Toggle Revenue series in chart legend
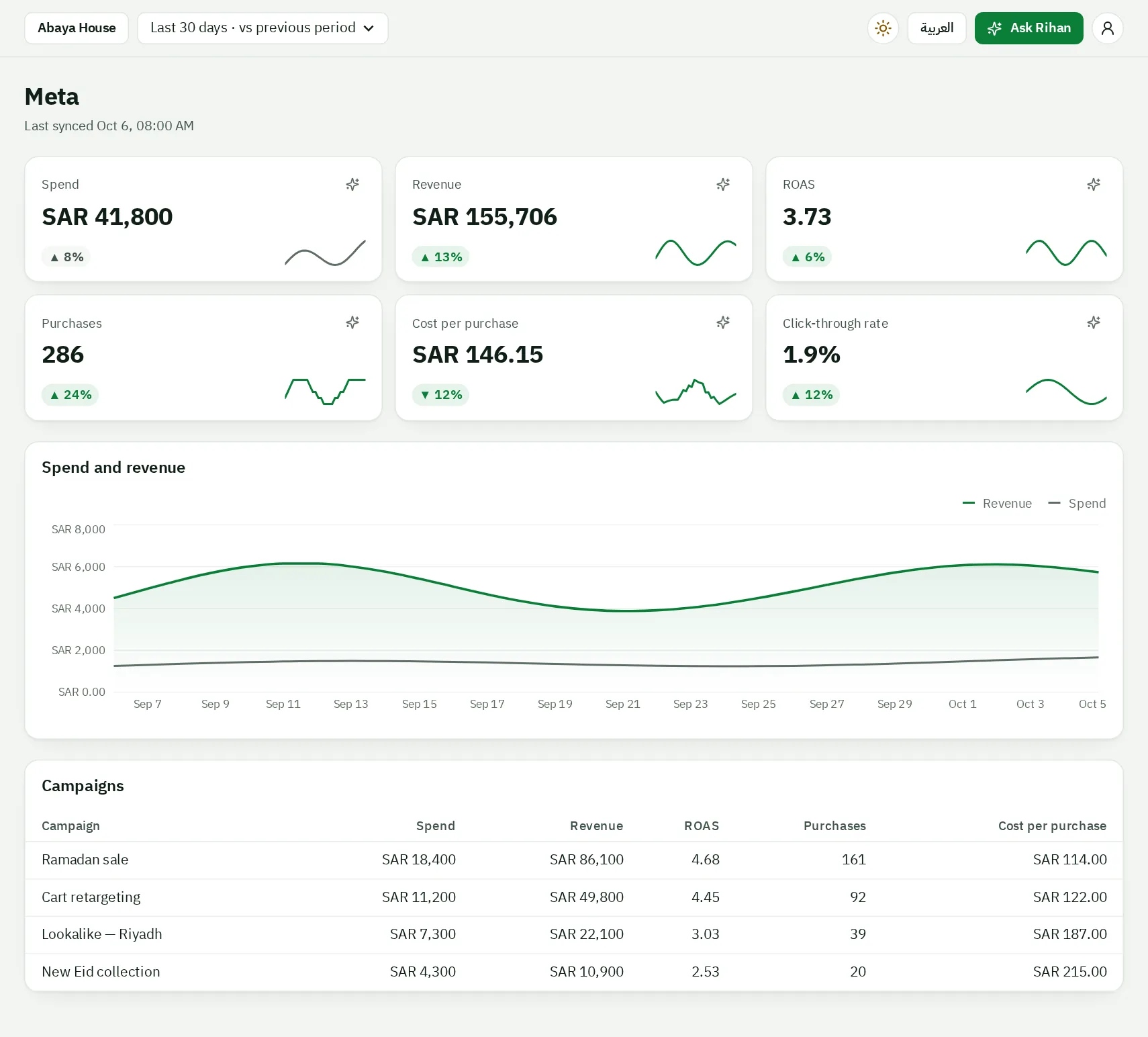 tap(997, 503)
